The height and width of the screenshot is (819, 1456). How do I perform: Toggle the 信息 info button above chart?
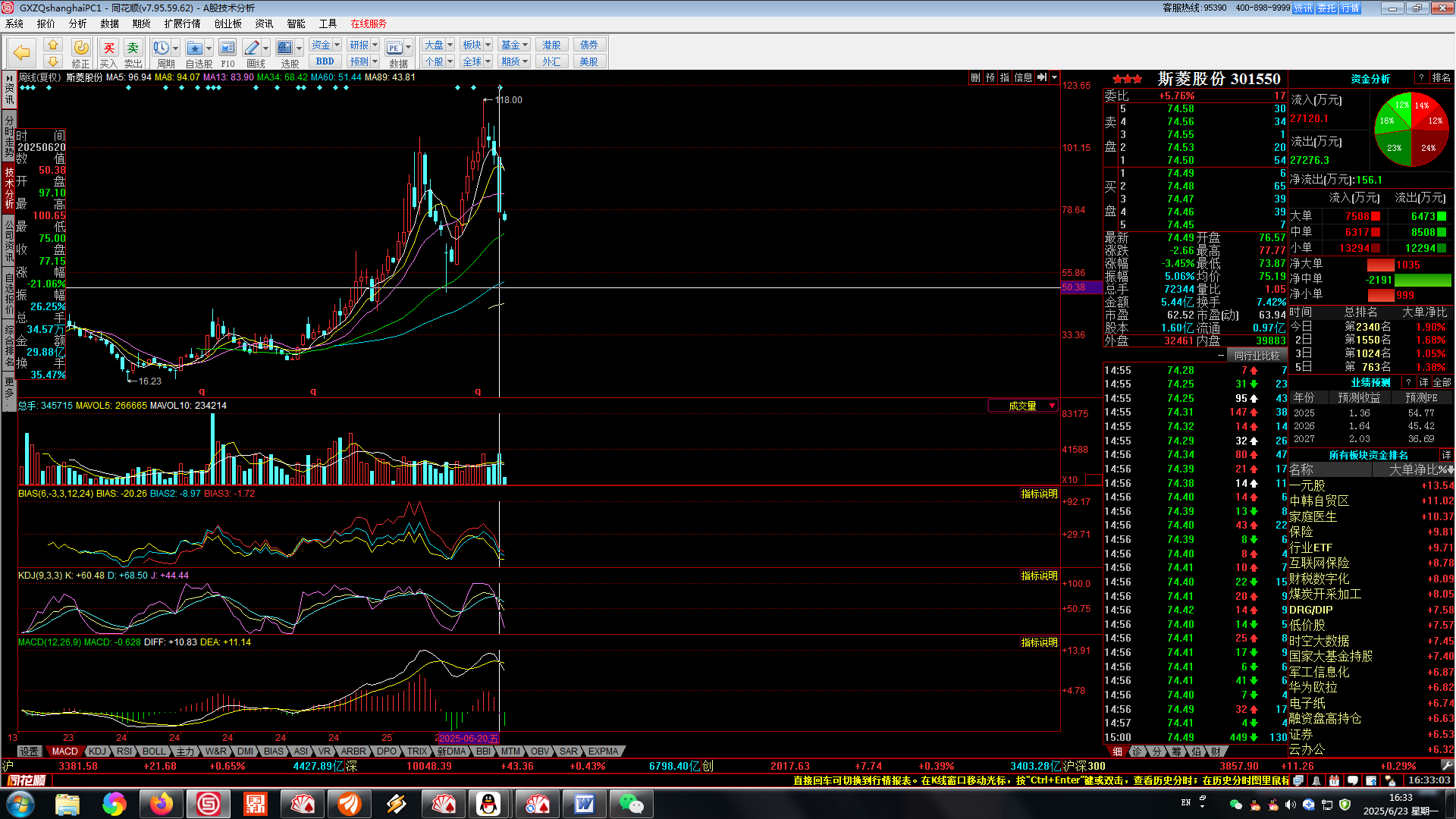click(x=1023, y=77)
